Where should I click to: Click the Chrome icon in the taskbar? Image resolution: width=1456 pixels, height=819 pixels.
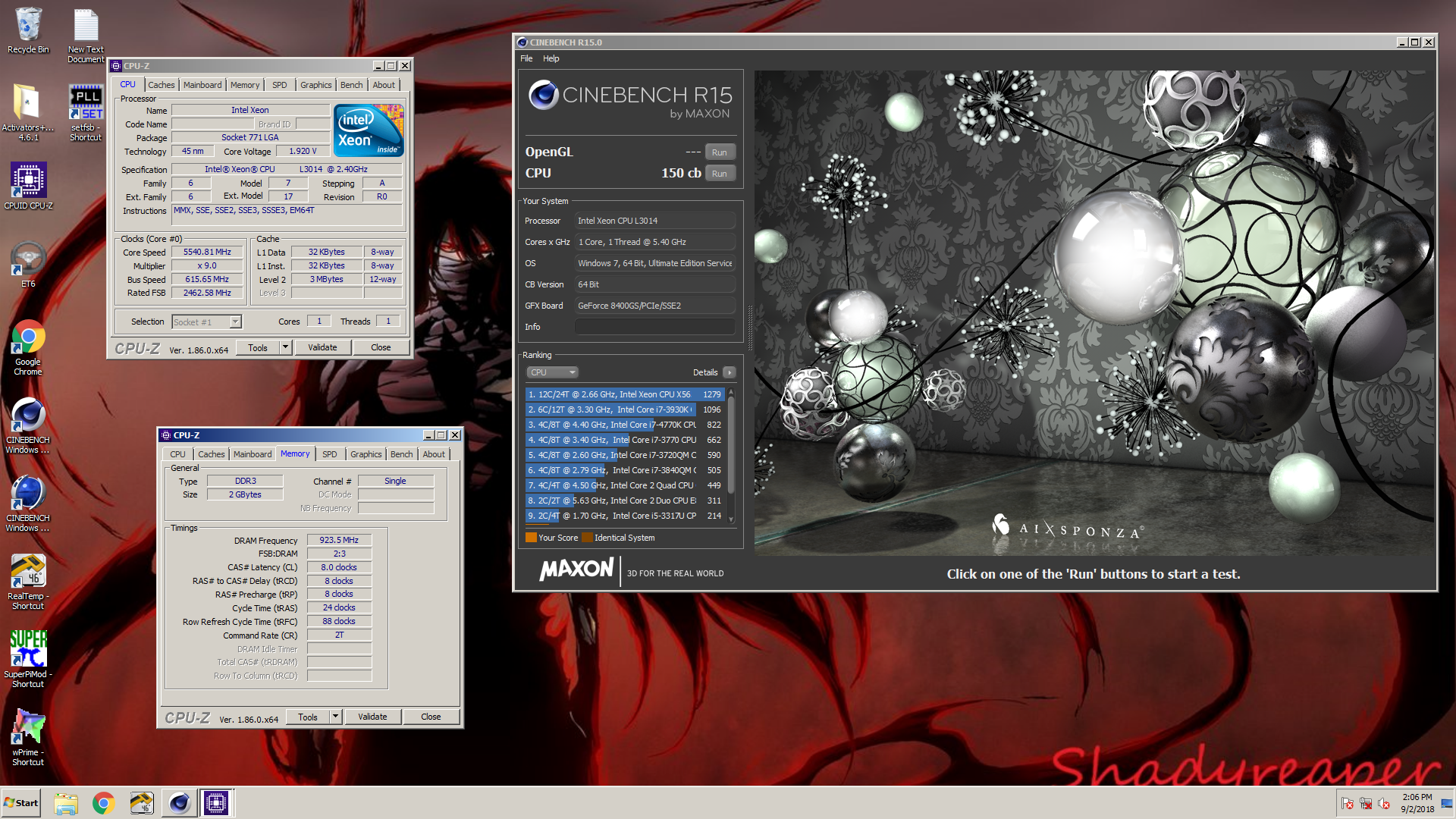click(104, 803)
